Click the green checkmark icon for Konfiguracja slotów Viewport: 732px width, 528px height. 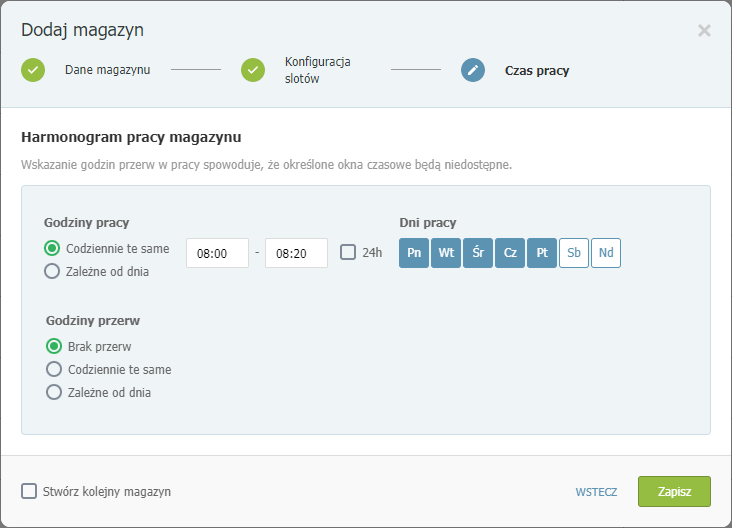[253, 70]
